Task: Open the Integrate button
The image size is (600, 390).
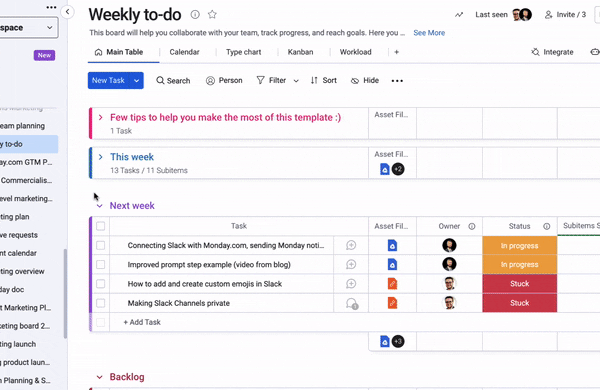Action: coord(552,52)
